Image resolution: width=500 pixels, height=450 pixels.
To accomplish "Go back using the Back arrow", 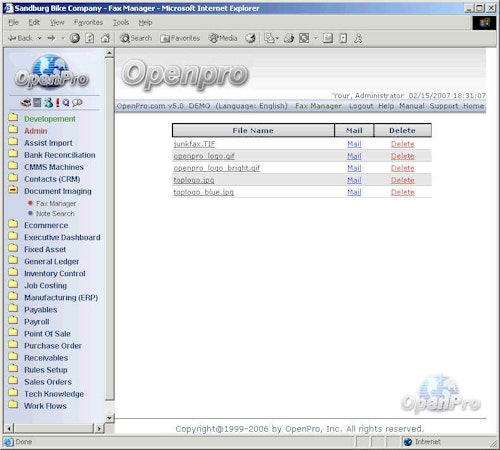I will [x=20, y=38].
